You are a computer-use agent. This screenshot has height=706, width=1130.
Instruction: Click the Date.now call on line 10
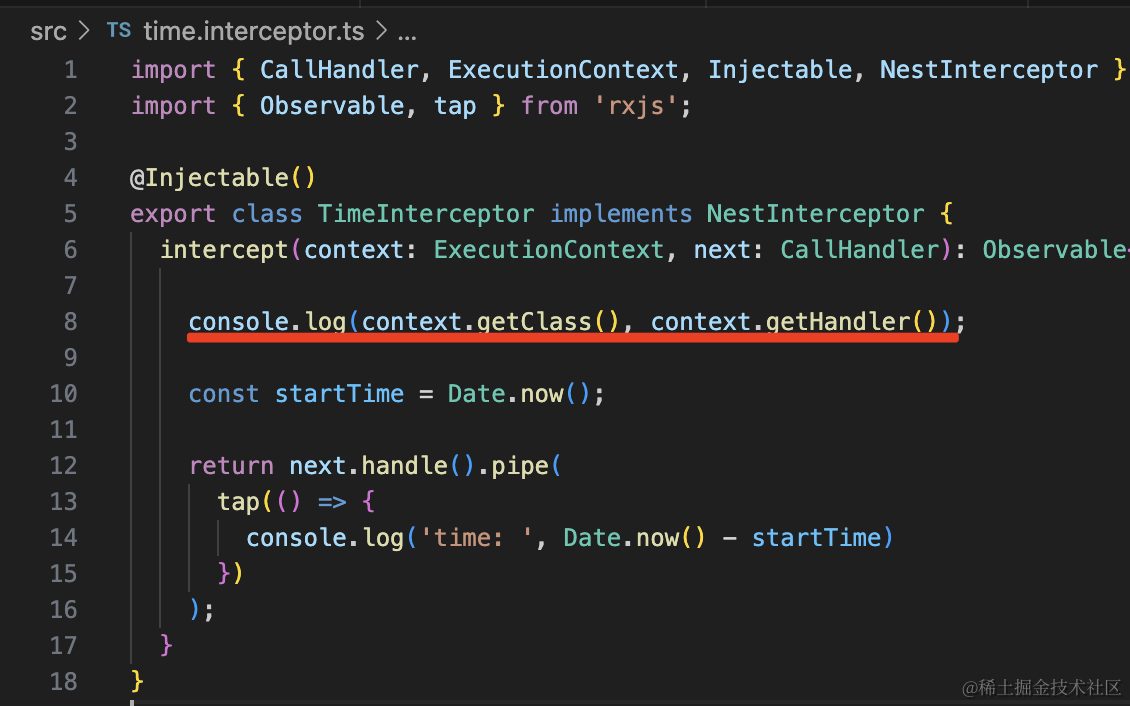coord(505,394)
